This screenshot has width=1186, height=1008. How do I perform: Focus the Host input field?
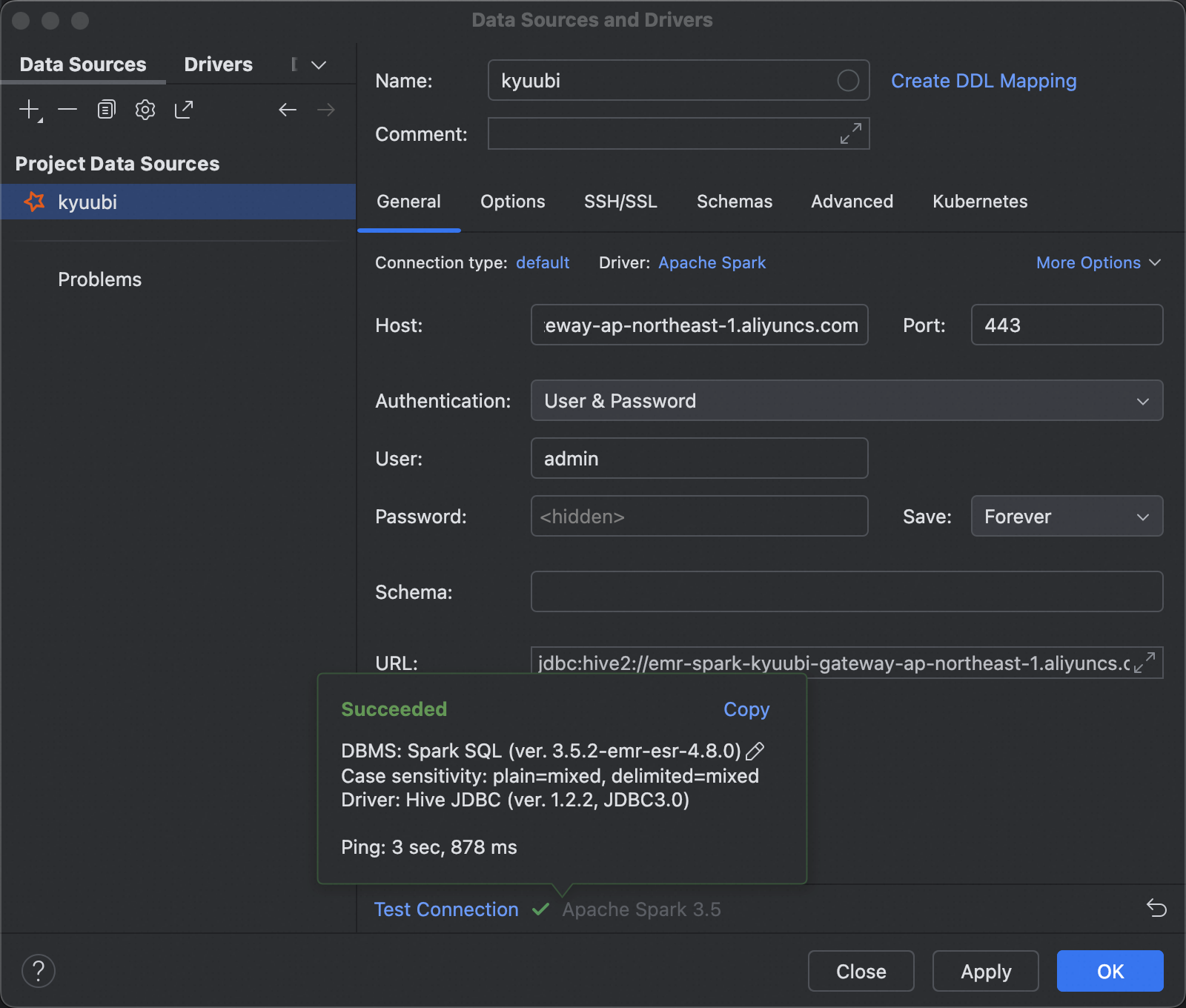[700, 325]
